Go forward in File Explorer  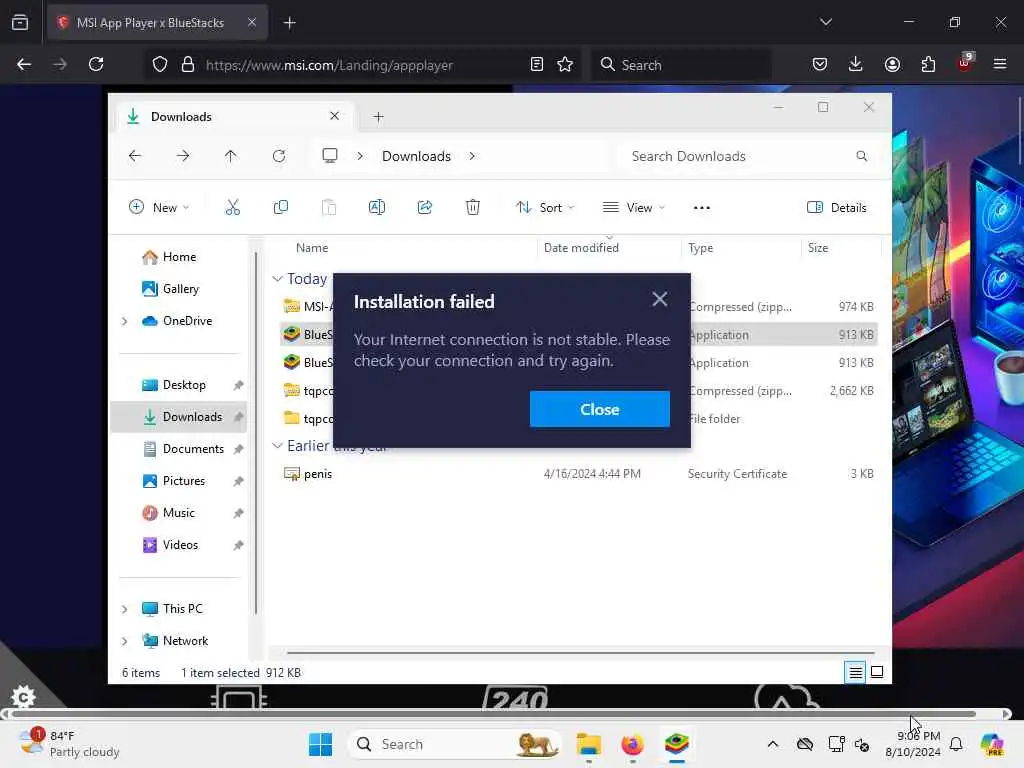pos(183,156)
